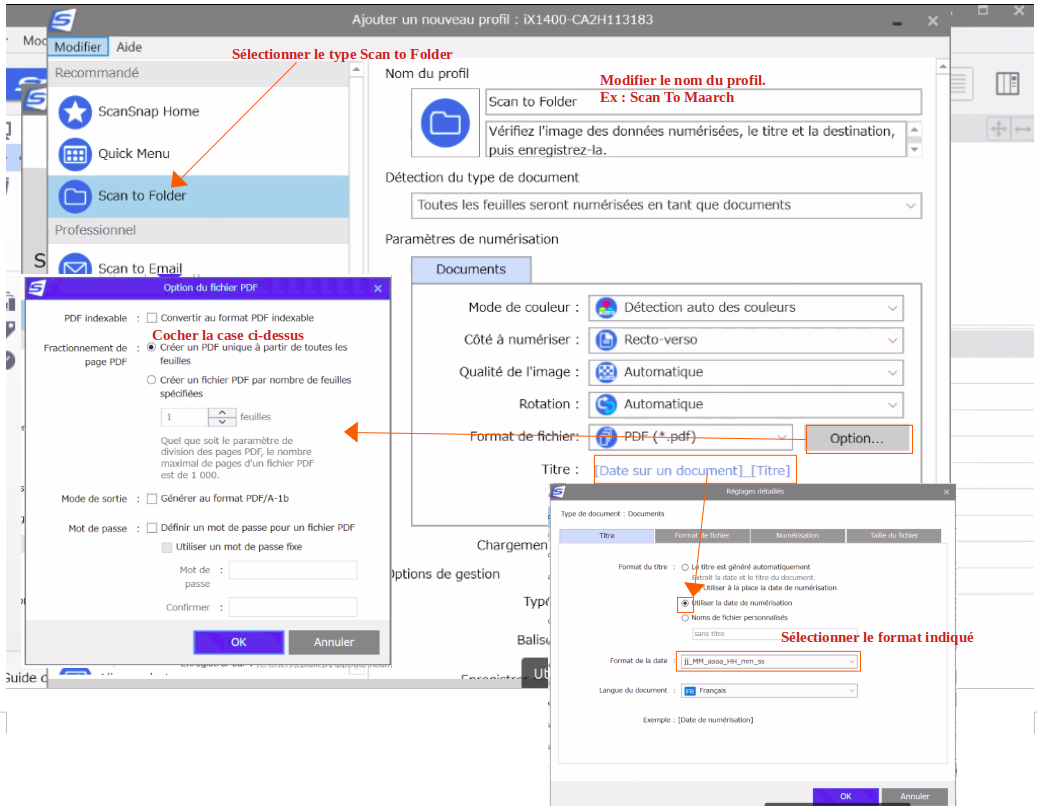Click the description box scroll down arrow
The width and height of the screenshot is (1037, 809).
914,150
